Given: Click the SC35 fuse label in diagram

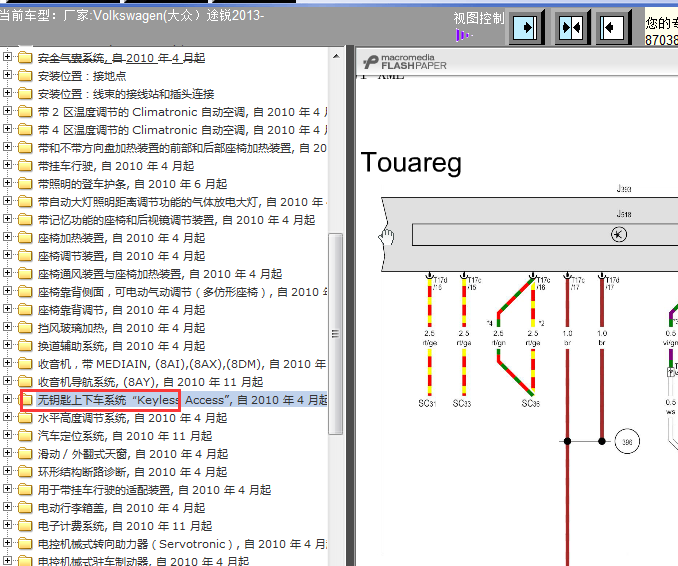Looking at the screenshot, I should point(531,403).
